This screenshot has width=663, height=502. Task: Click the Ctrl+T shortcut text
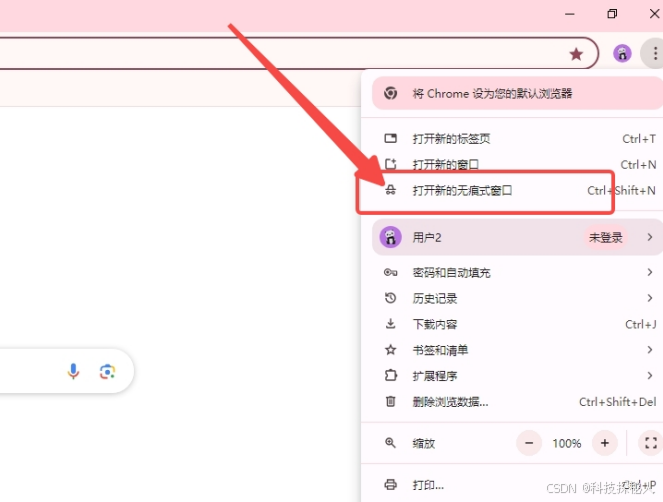point(639,139)
